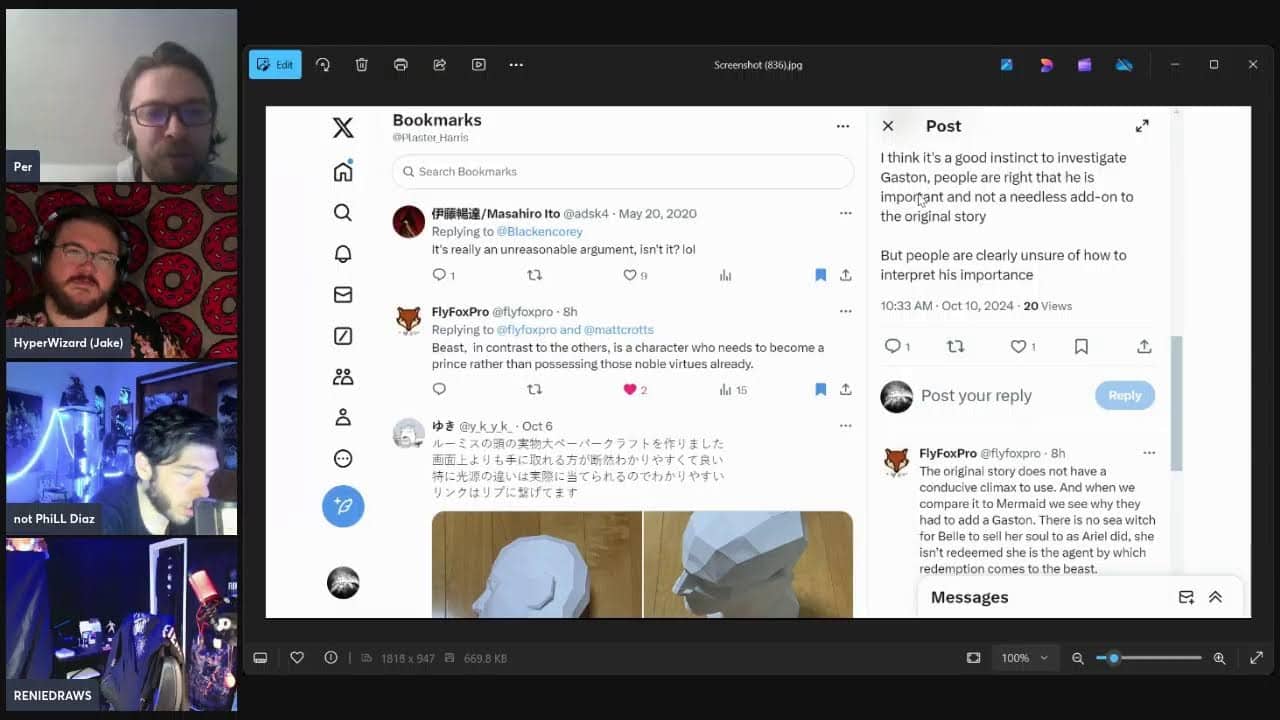Open the OneDrive icon in title bar
The height and width of the screenshot is (720, 1280).
(1124, 65)
